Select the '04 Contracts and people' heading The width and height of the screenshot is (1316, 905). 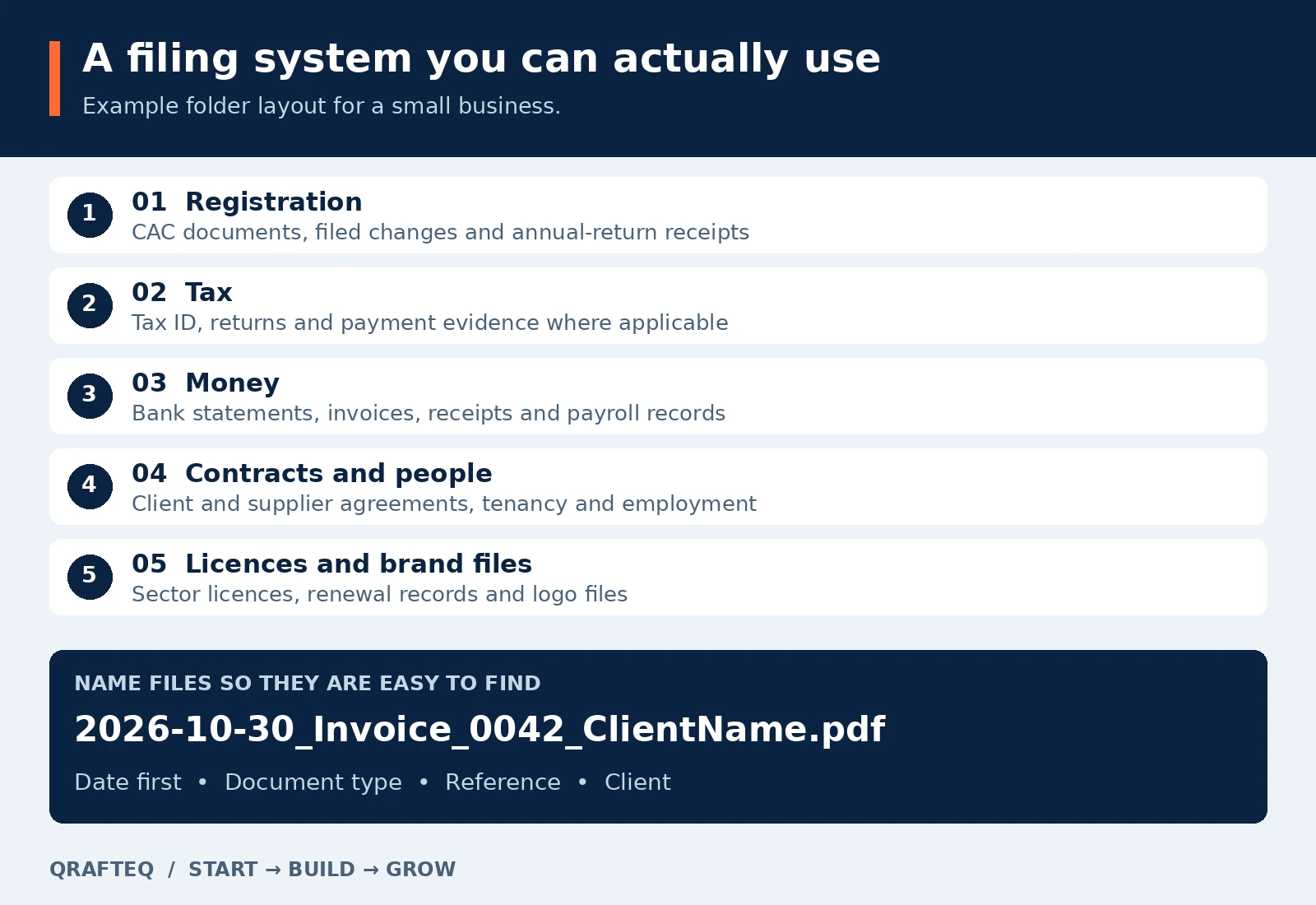[312, 474]
